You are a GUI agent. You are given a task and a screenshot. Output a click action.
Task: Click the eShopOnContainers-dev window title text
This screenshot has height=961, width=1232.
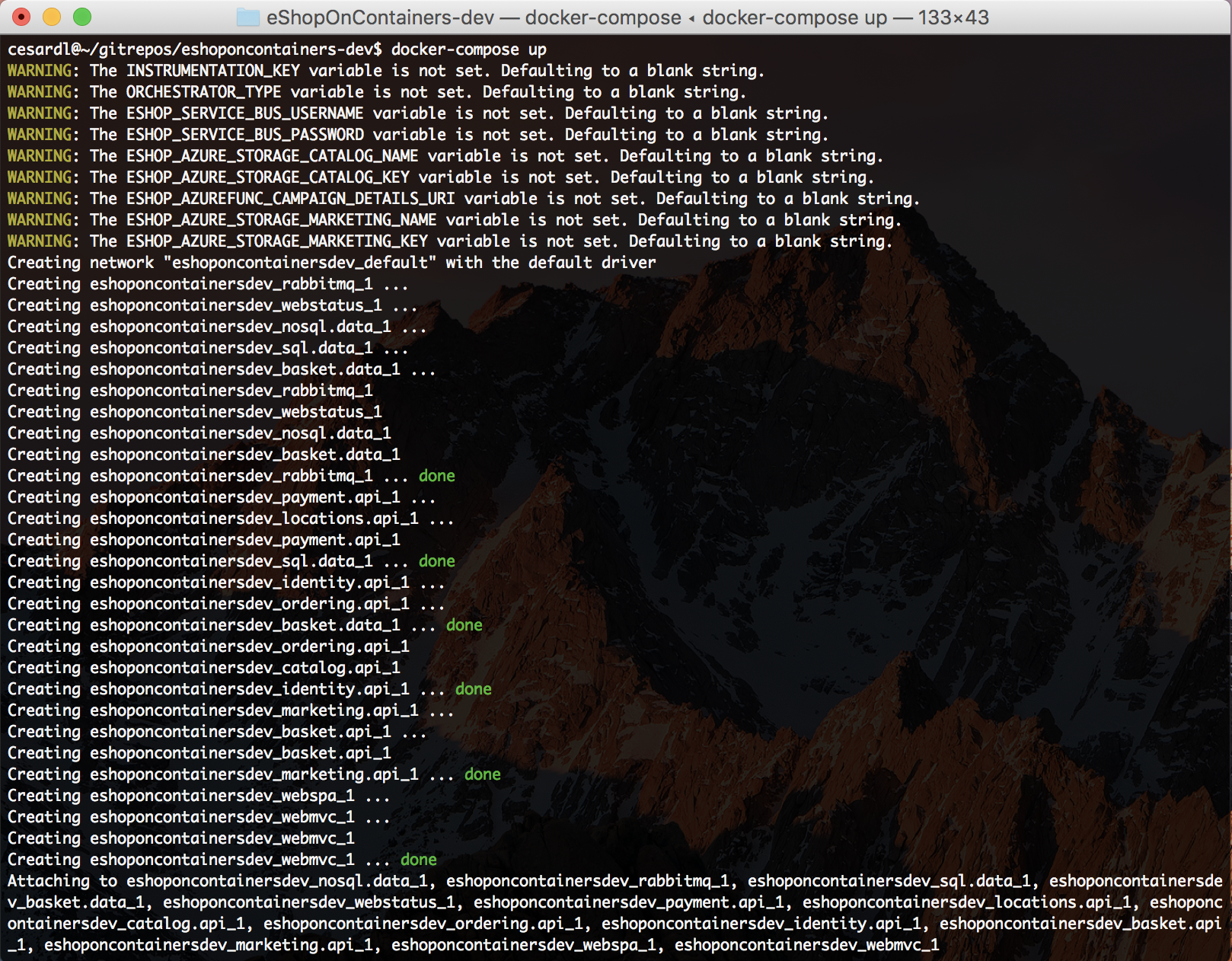380,18
